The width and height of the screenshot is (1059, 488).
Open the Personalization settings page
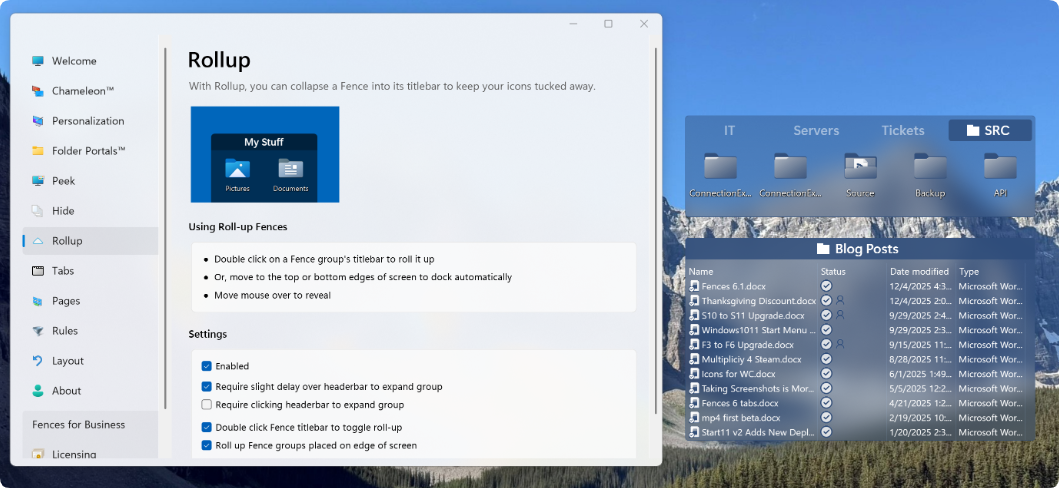coord(88,121)
